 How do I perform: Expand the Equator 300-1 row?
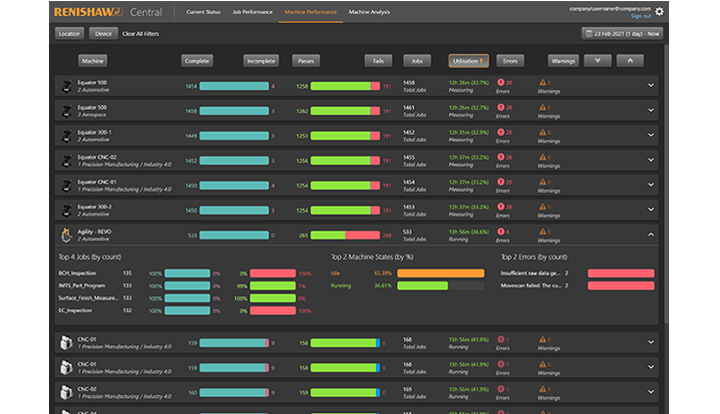click(x=651, y=135)
